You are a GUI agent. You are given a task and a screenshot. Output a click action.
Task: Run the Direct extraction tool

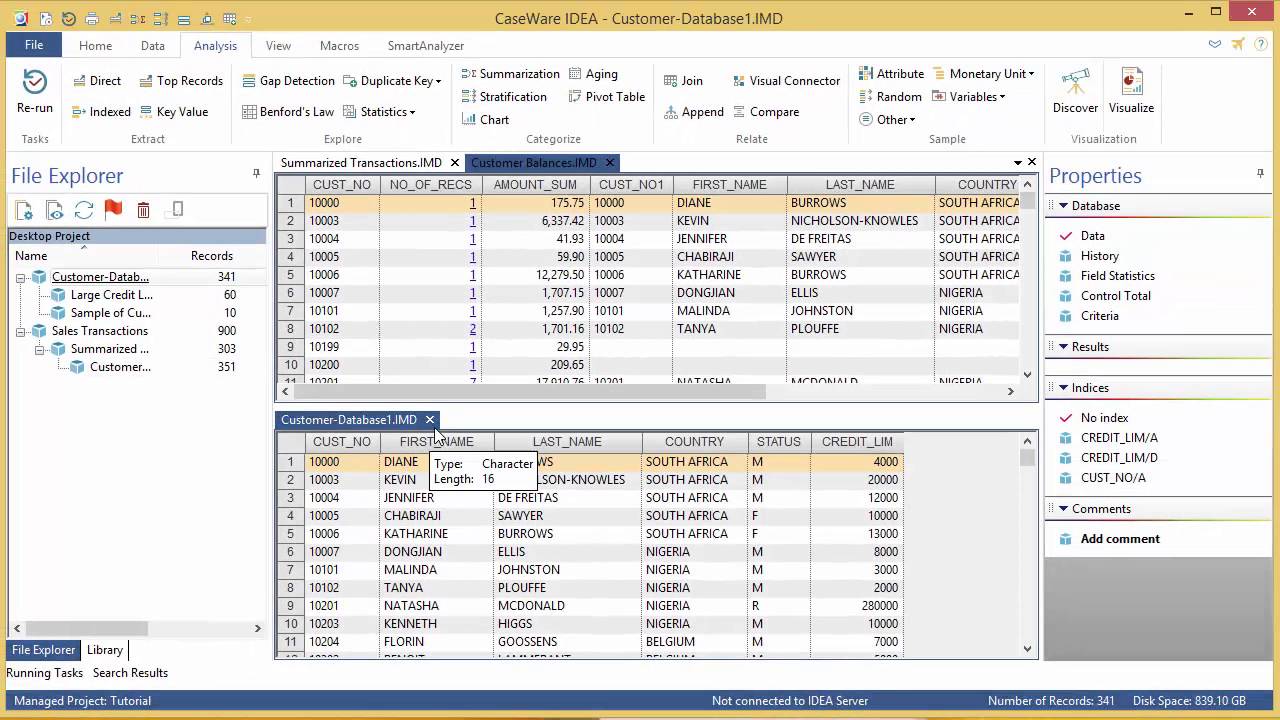(96, 81)
